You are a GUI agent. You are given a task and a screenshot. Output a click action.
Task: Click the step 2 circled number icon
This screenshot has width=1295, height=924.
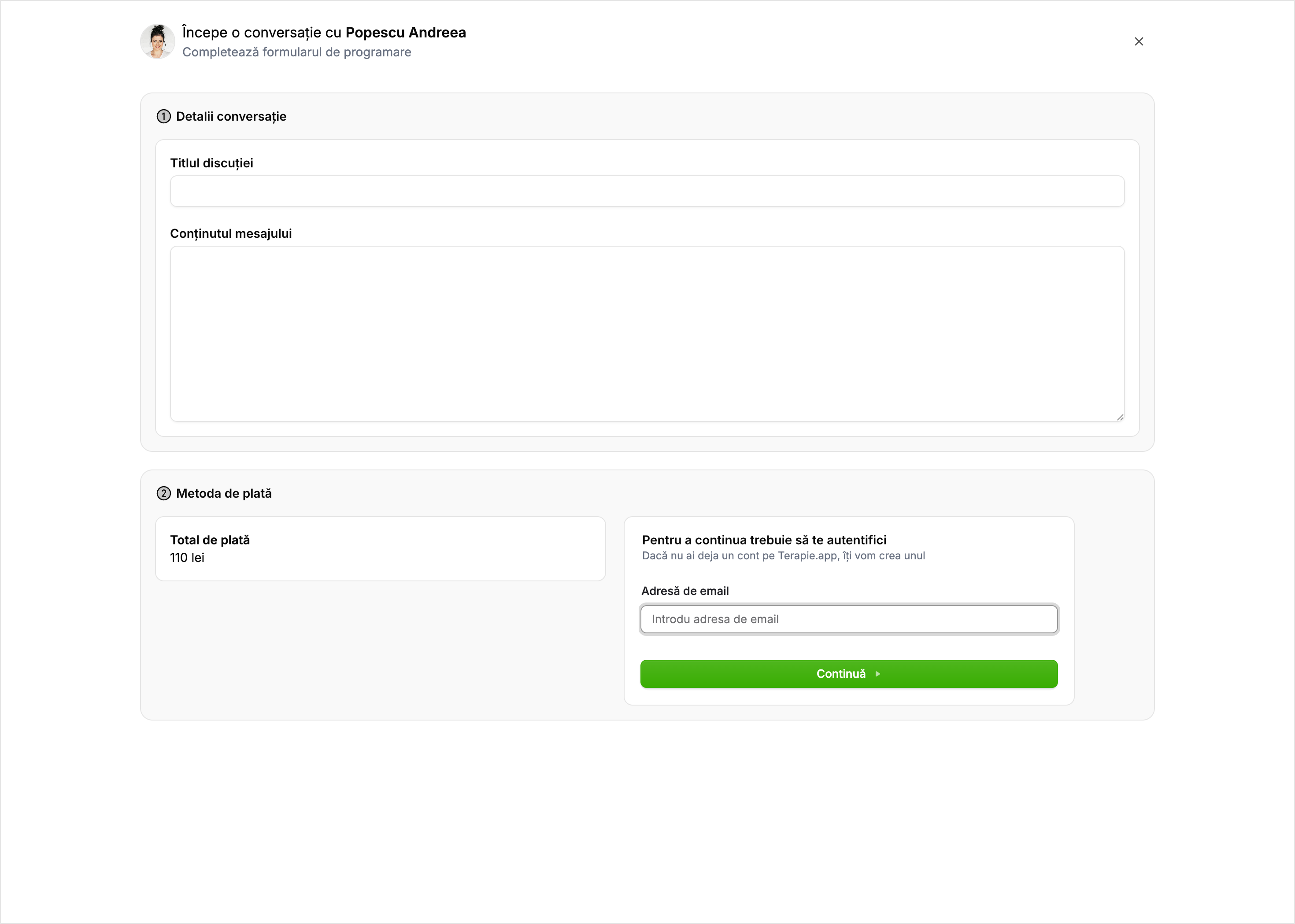tap(163, 493)
